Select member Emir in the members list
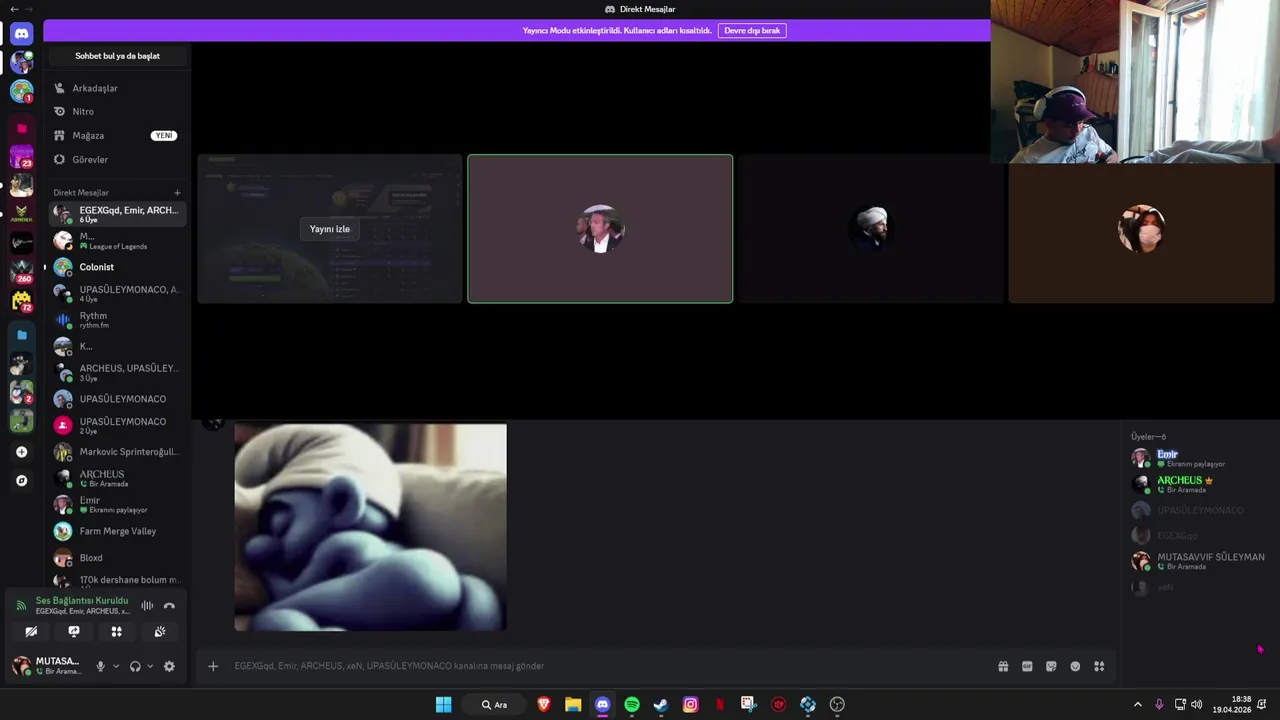The width and height of the screenshot is (1280, 720). coord(1200,458)
